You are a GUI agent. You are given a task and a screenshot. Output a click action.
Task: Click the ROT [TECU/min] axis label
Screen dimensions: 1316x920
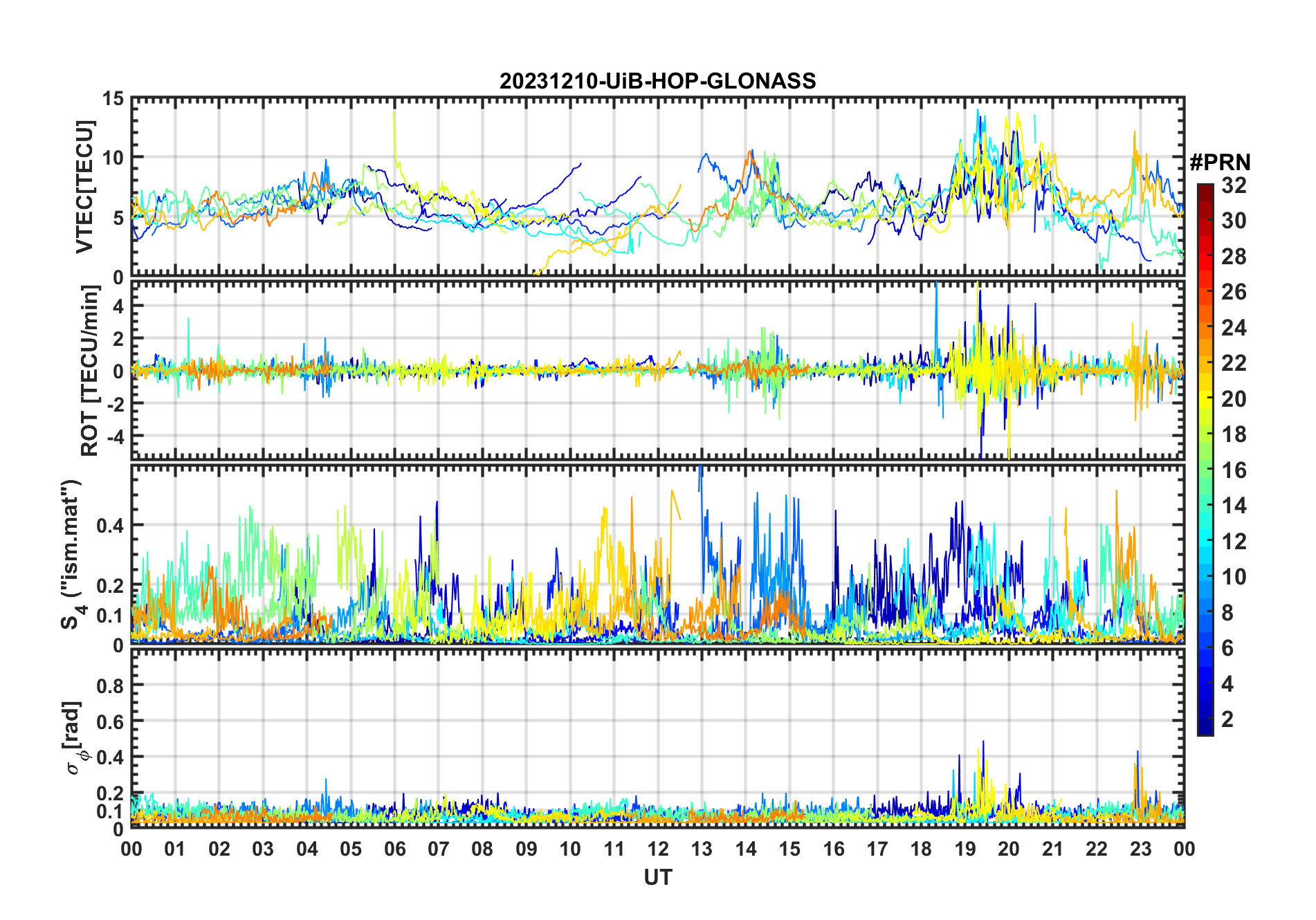pyautogui.click(x=89, y=371)
